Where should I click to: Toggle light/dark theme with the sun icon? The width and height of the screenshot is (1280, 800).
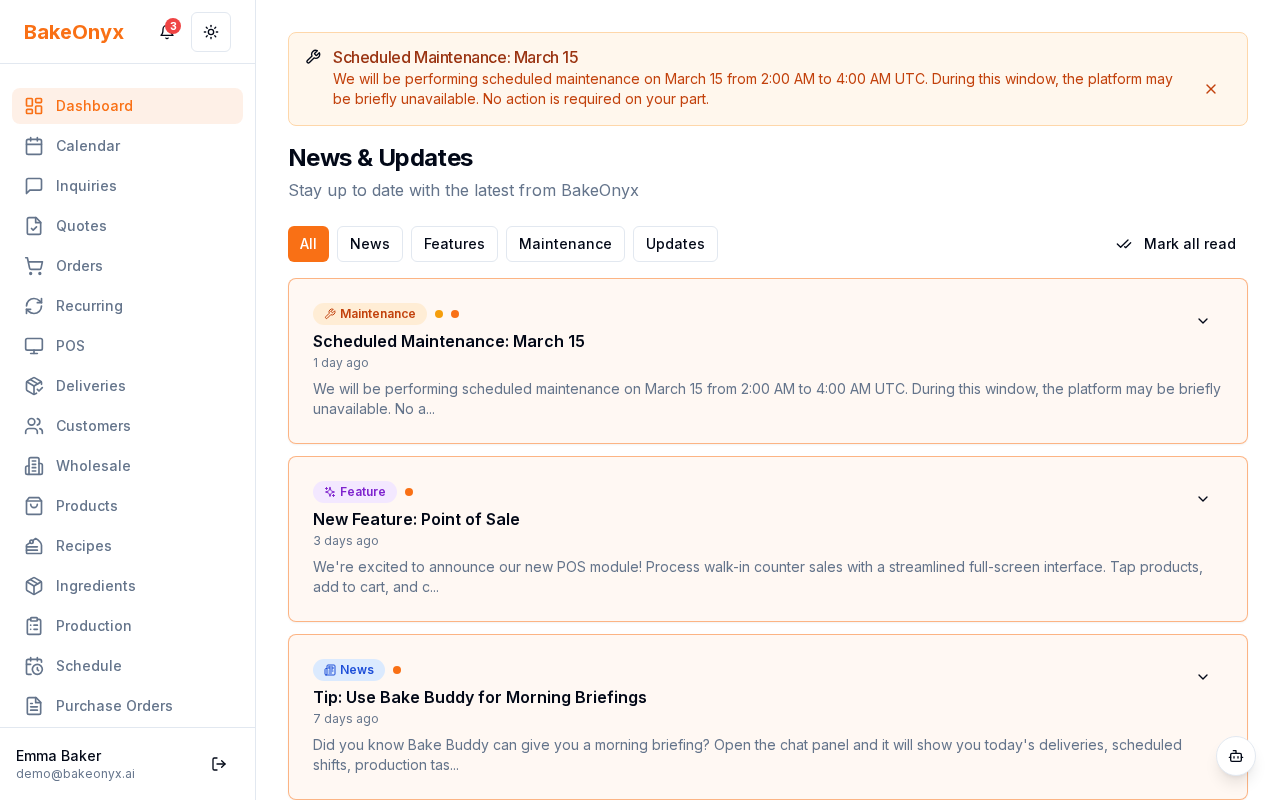(x=211, y=32)
